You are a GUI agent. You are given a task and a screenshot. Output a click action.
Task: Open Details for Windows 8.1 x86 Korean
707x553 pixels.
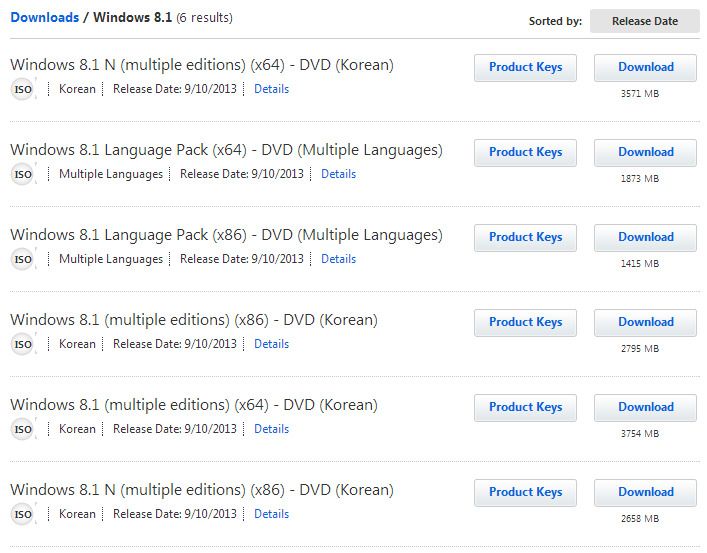coord(271,344)
